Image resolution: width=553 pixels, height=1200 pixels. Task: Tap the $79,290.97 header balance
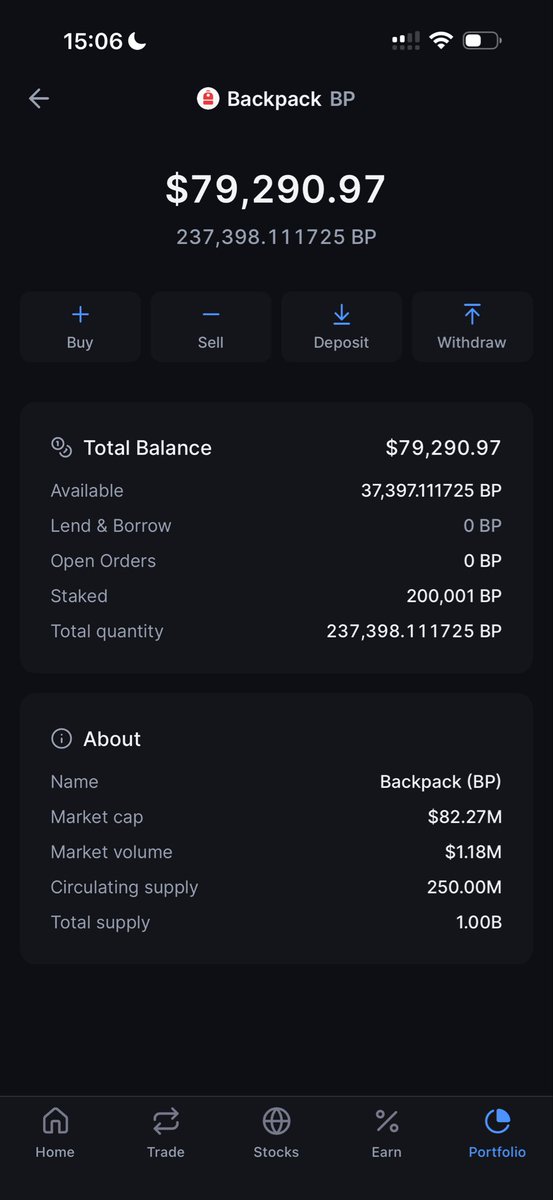[x=276, y=190]
